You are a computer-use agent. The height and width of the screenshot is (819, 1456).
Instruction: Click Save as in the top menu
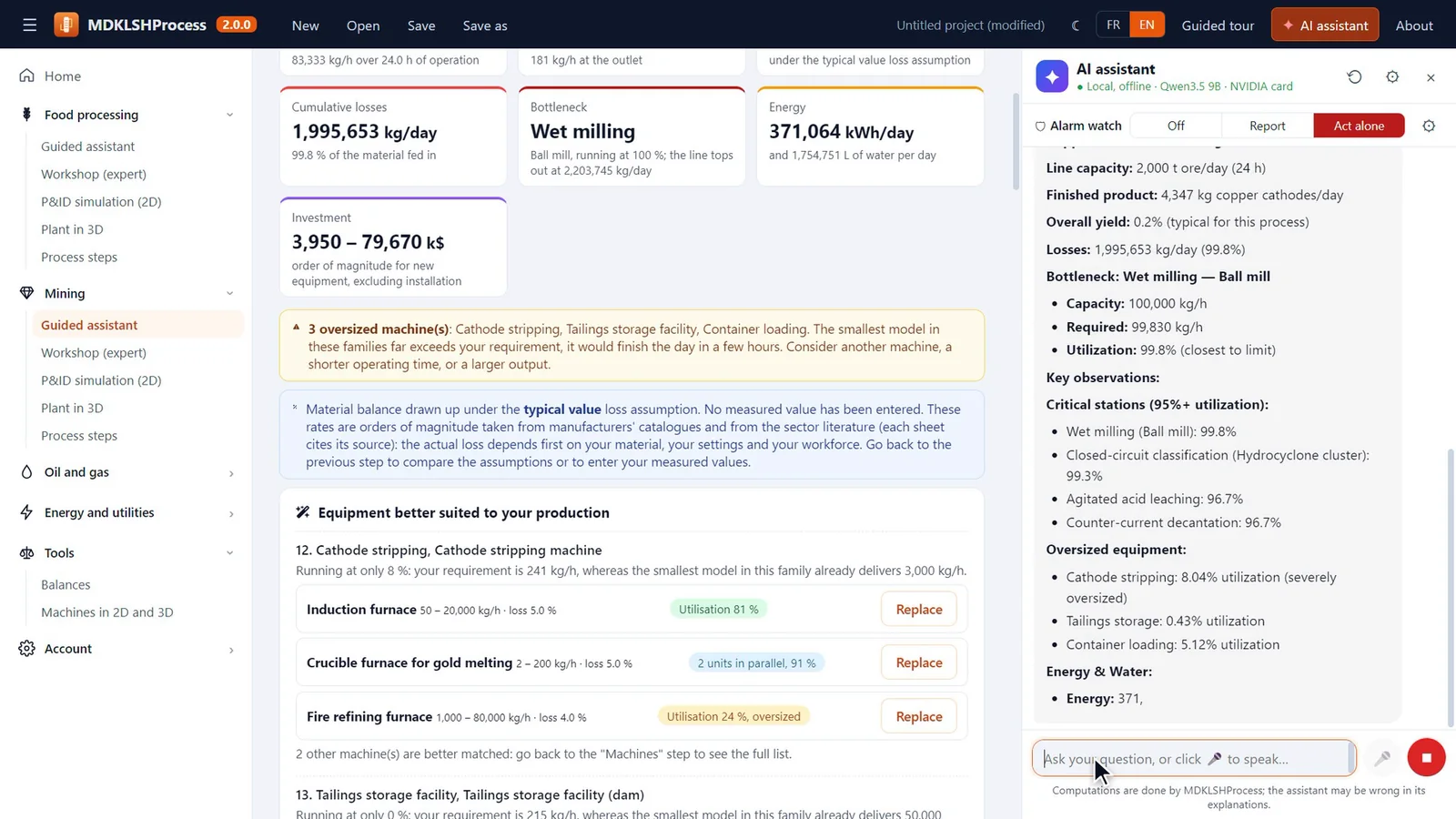pyautogui.click(x=485, y=25)
